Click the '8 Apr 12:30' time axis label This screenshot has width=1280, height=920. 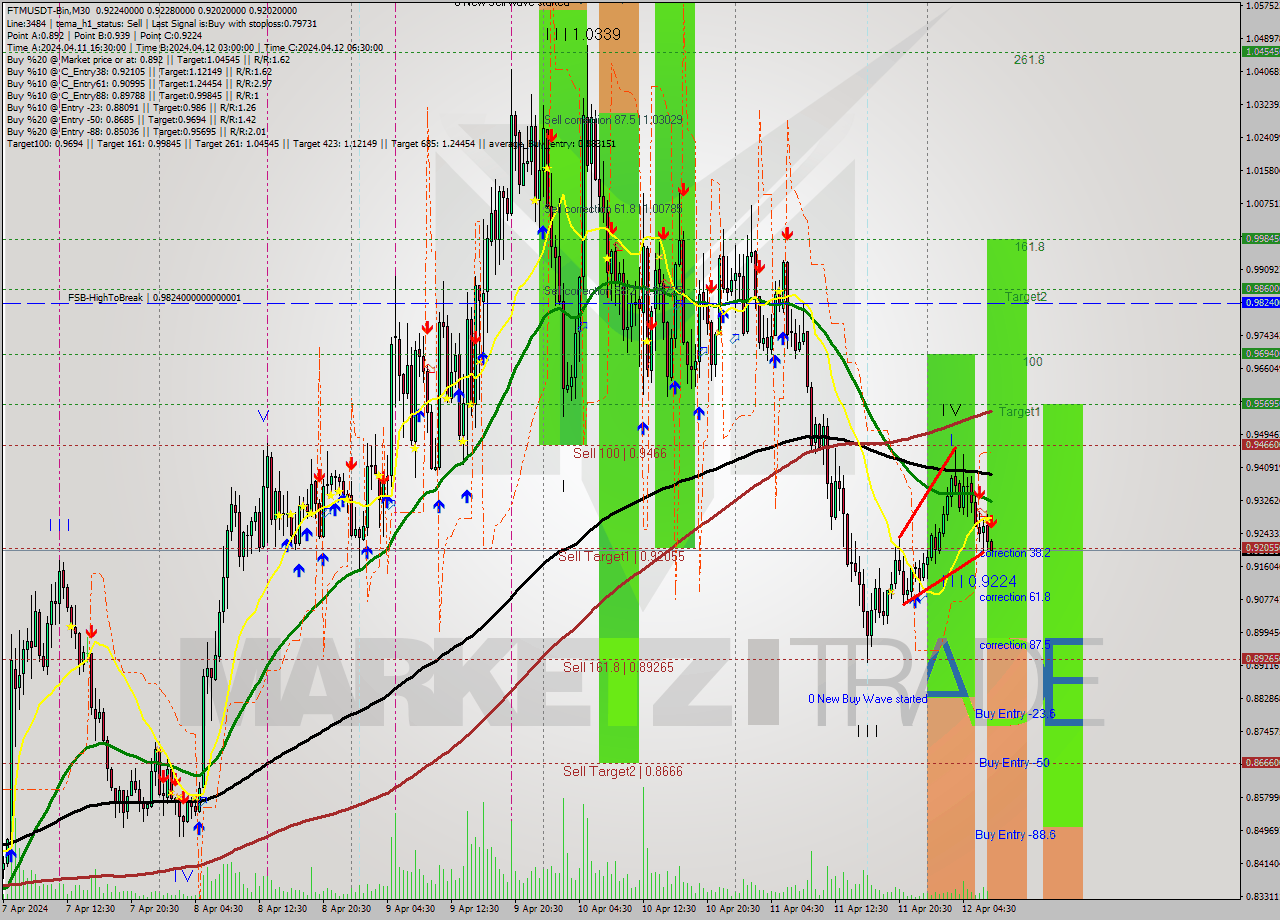click(x=283, y=909)
